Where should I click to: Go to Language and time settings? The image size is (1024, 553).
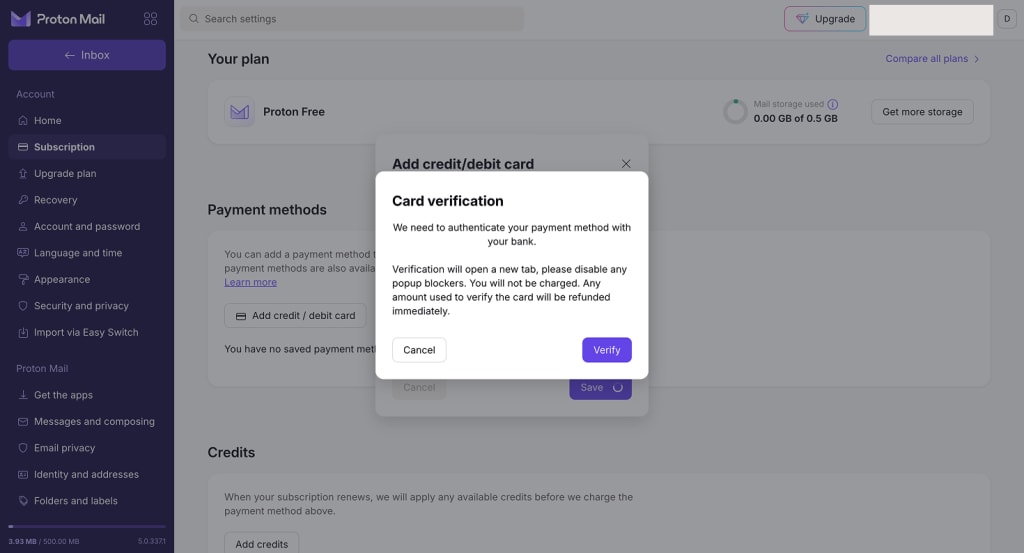(x=78, y=253)
